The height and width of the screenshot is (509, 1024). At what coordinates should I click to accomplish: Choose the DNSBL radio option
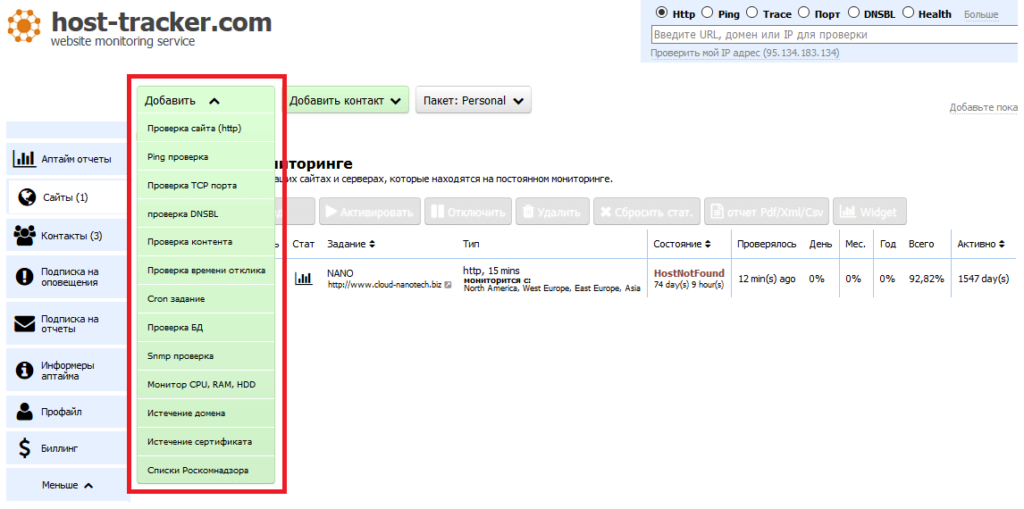point(854,14)
